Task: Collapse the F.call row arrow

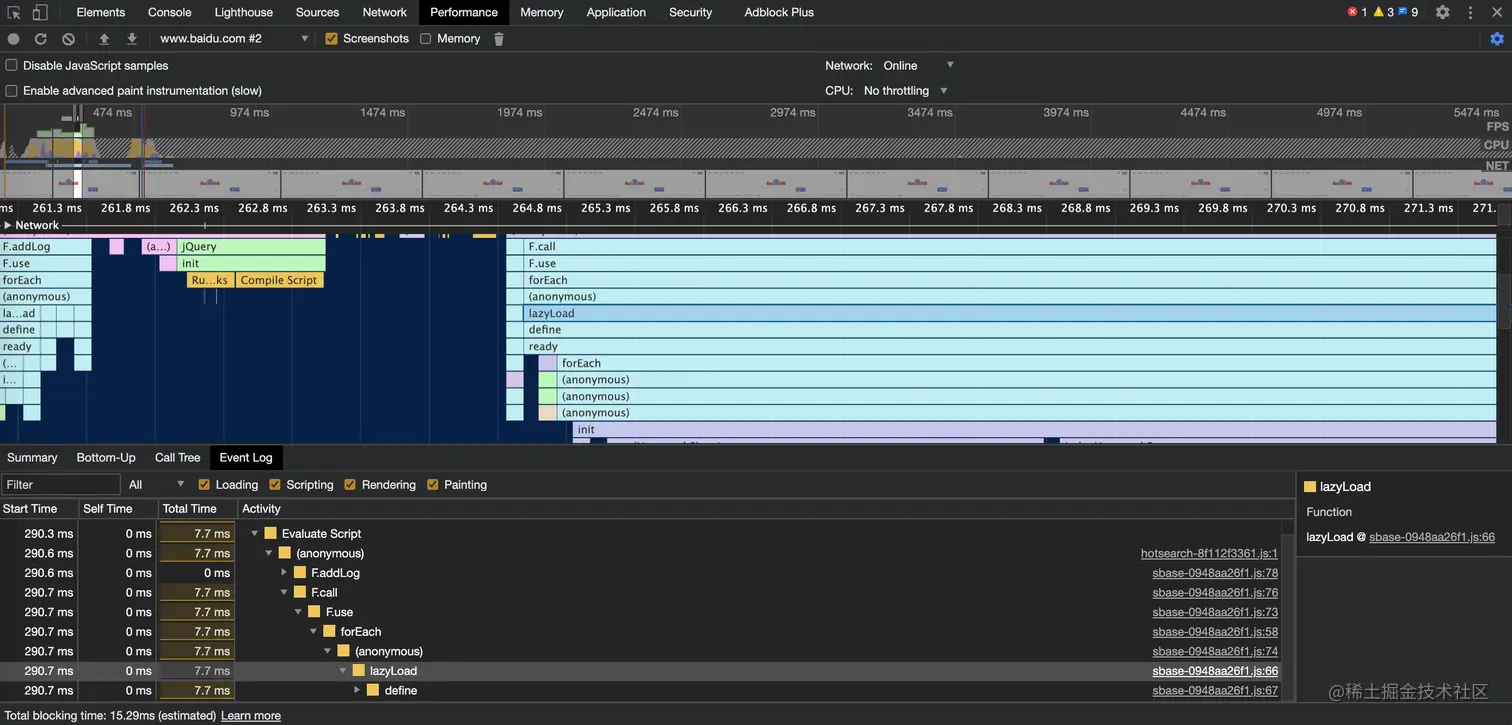Action: pyautogui.click(x=284, y=593)
